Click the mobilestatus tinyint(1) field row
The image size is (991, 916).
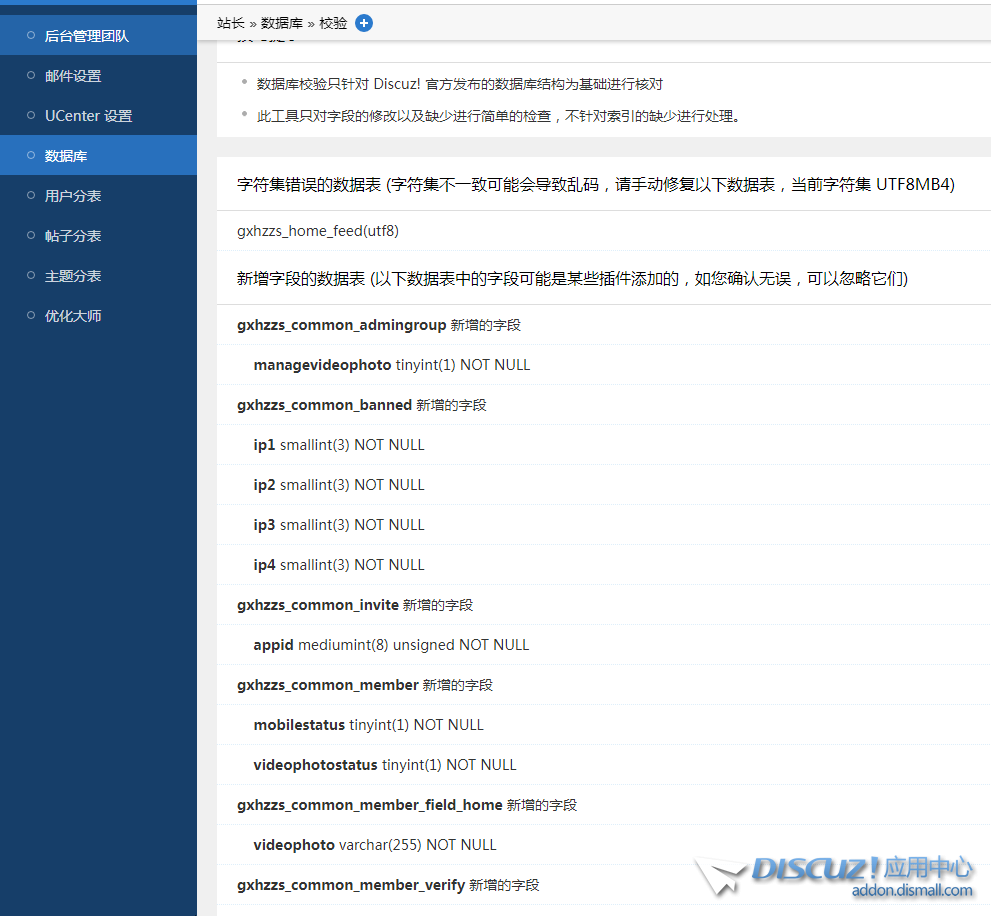(604, 724)
